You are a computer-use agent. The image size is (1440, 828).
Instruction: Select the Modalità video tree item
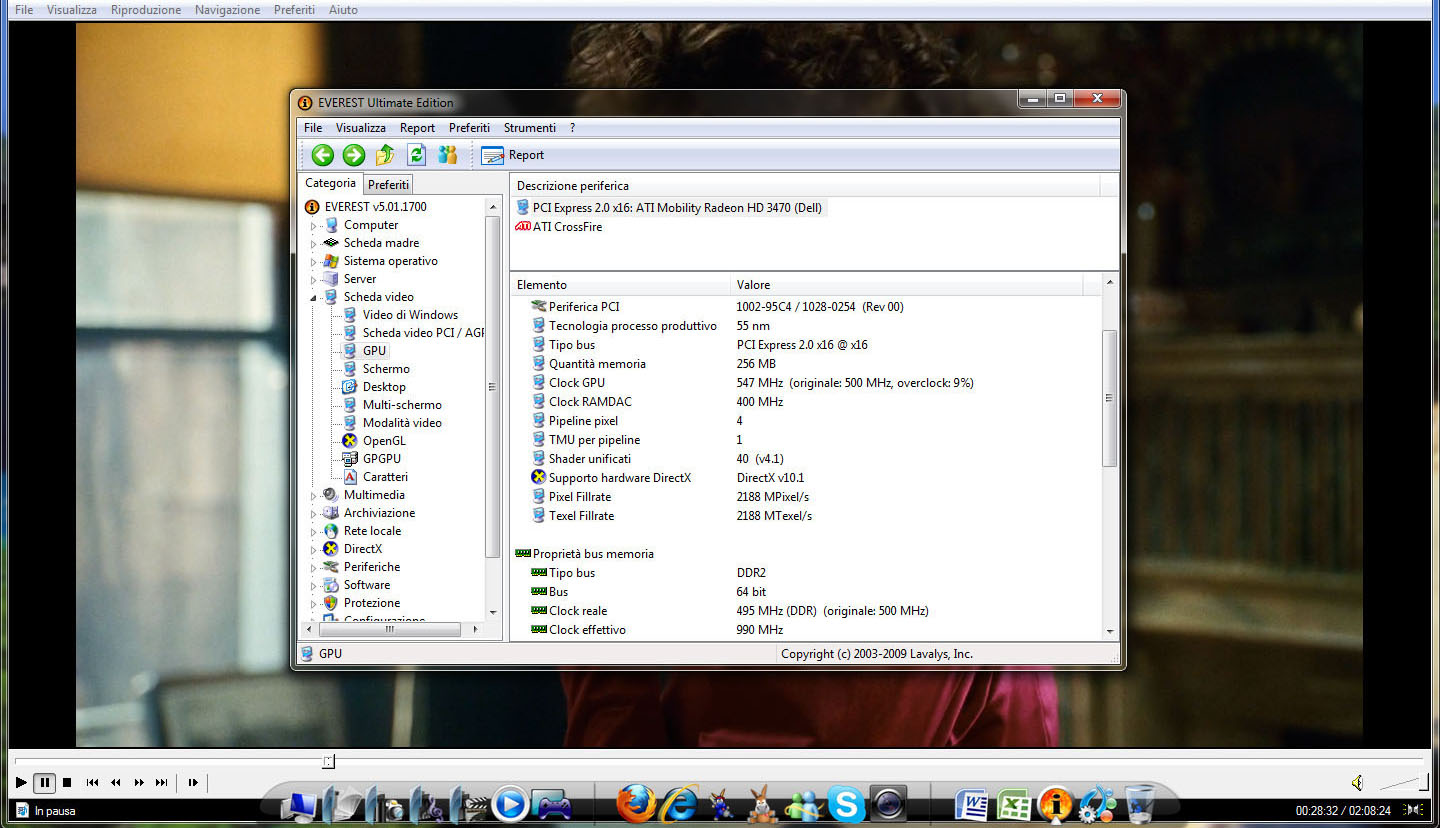[402, 423]
